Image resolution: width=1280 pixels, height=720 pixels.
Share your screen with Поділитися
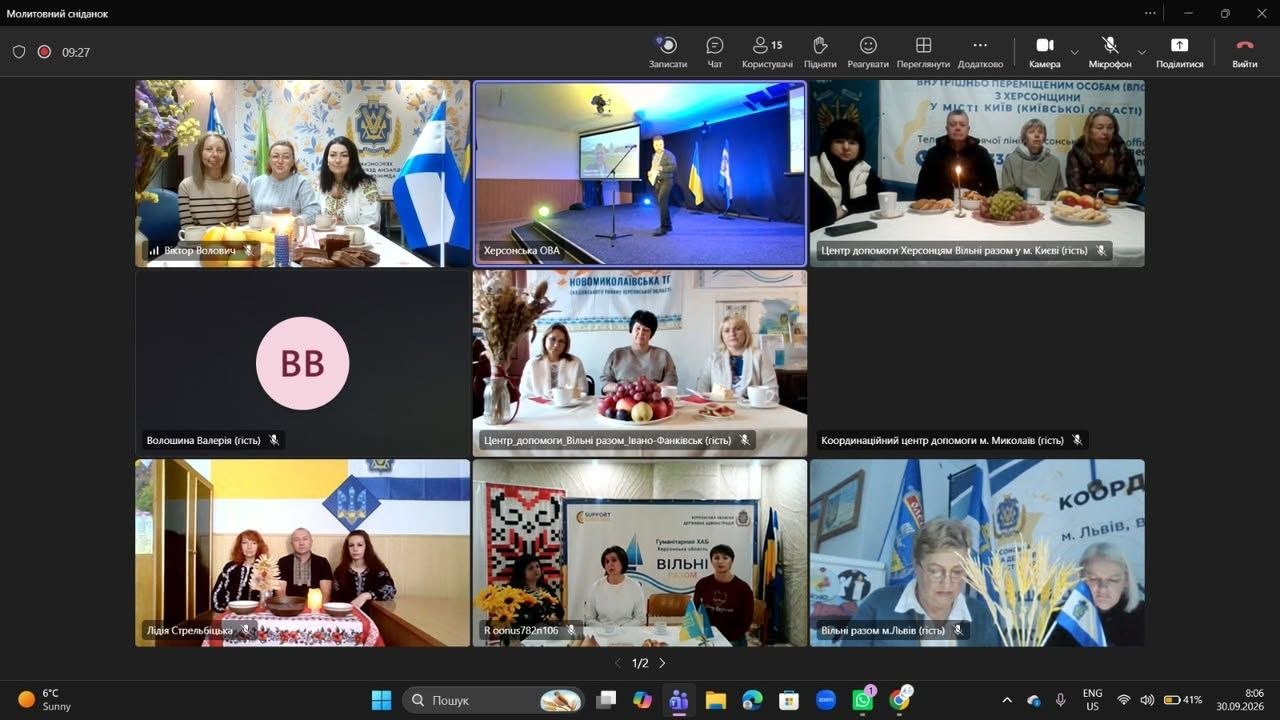pos(1180,52)
